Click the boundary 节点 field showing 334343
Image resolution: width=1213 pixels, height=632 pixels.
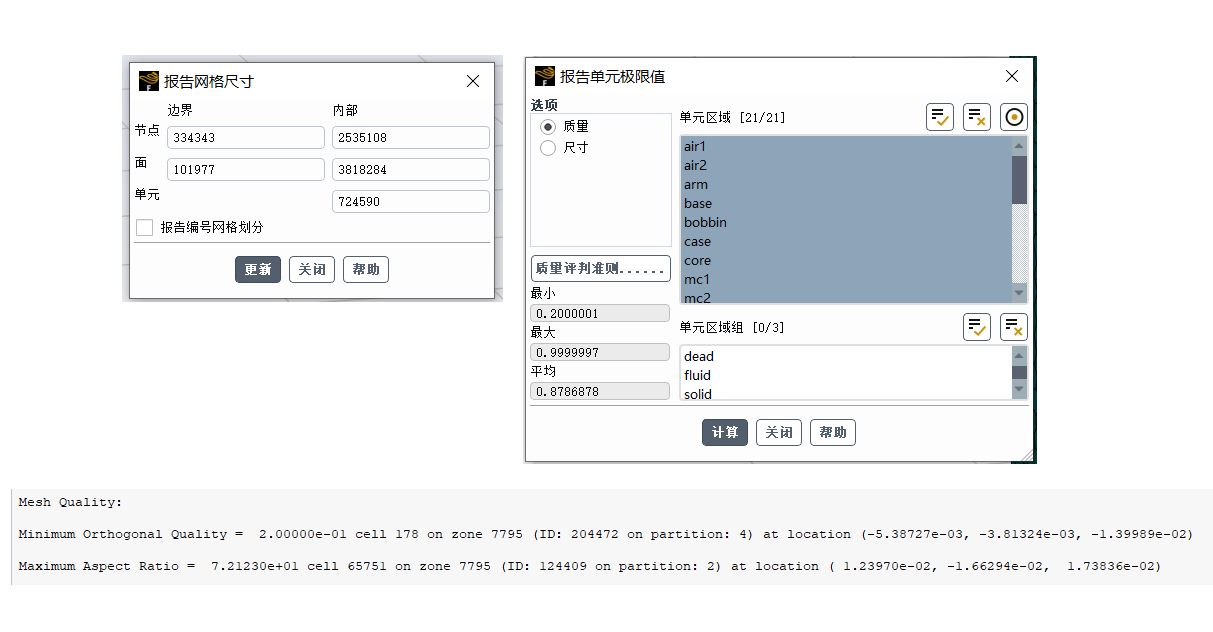(x=245, y=138)
